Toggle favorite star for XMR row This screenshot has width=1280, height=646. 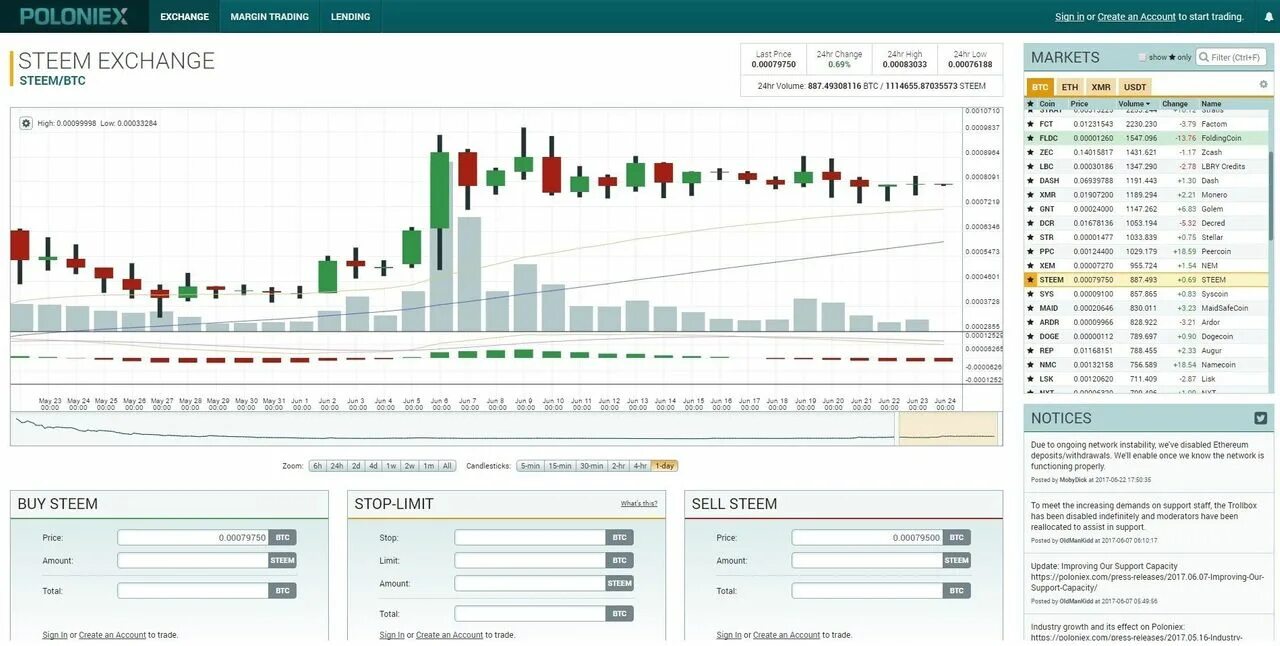pyautogui.click(x=1031, y=195)
